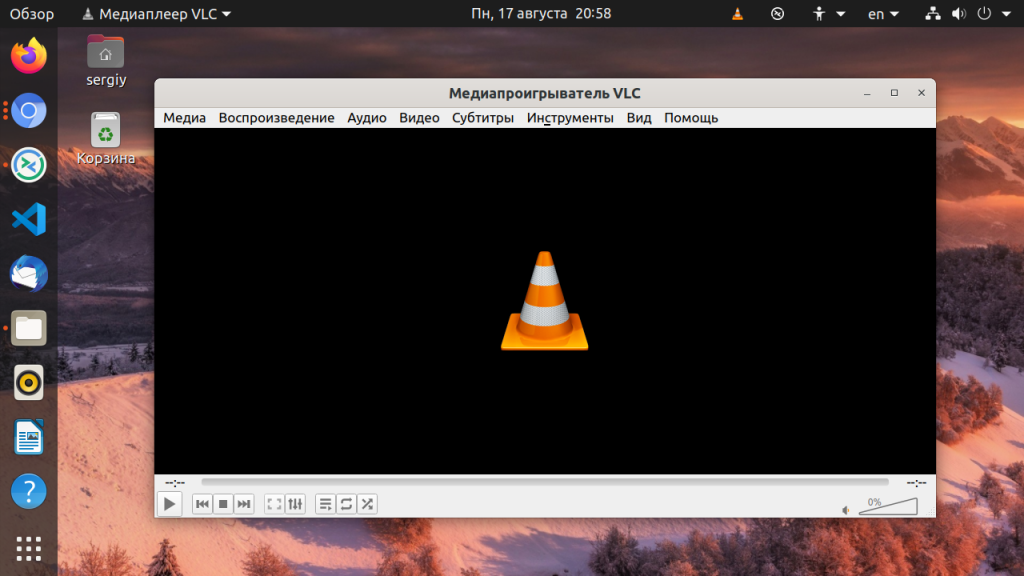1024x576 pixels.
Task: Open the Субтитры menu
Action: pos(482,118)
